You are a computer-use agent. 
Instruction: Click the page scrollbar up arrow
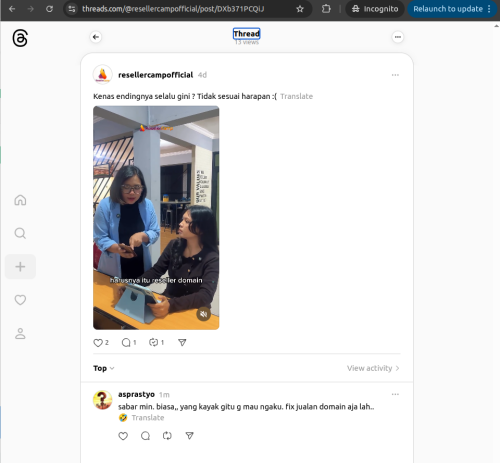pos(497,26)
